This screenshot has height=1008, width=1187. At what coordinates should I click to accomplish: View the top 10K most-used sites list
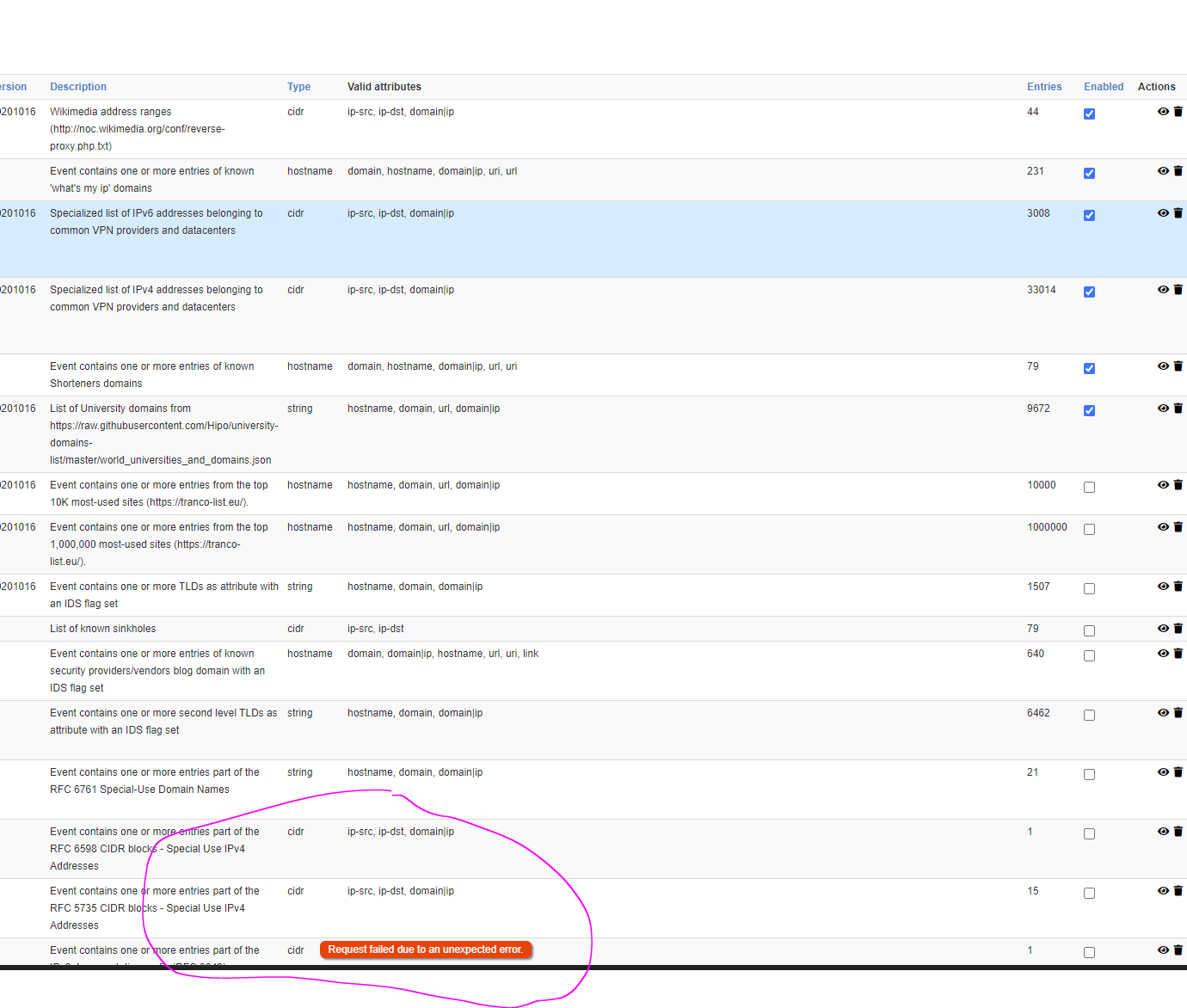[x=1163, y=485]
